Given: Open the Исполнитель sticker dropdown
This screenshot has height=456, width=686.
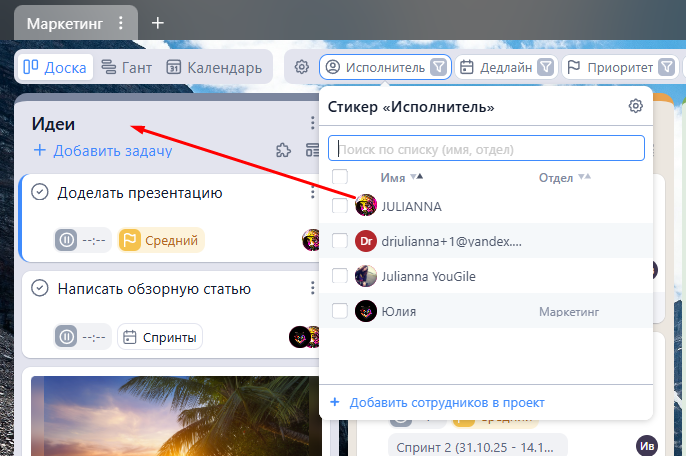Looking at the screenshot, I should coord(376,67).
